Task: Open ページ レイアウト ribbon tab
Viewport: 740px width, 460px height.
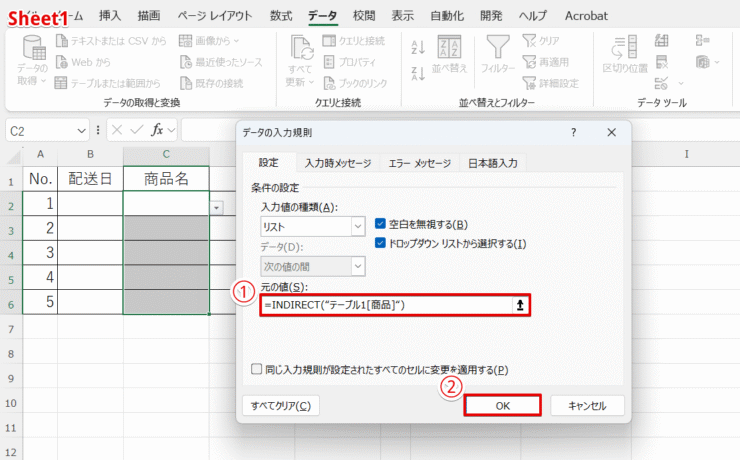Action: (215, 16)
